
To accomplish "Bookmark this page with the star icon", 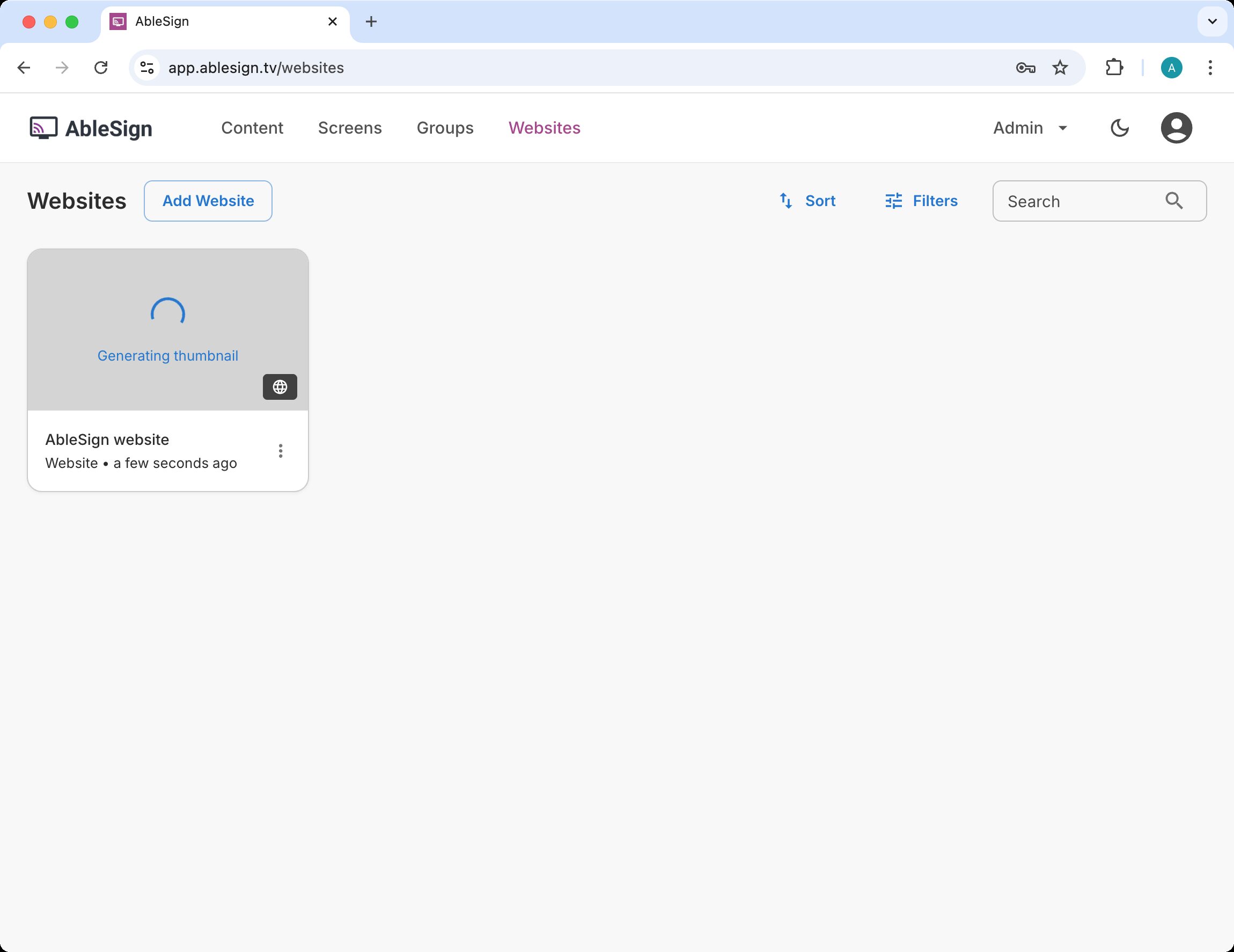I will pos(1060,68).
